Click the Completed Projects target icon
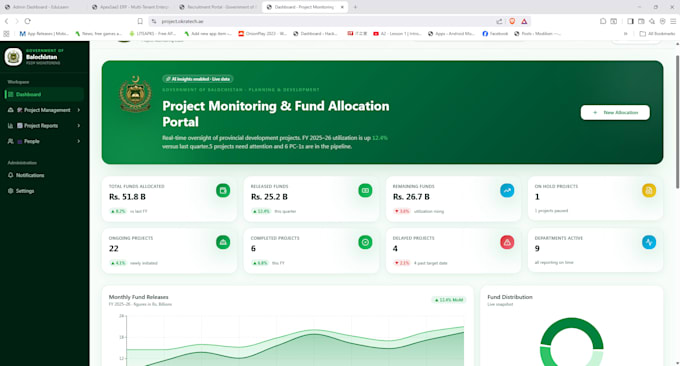The width and height of the screenshot is (680, 366). click(365, 242)
